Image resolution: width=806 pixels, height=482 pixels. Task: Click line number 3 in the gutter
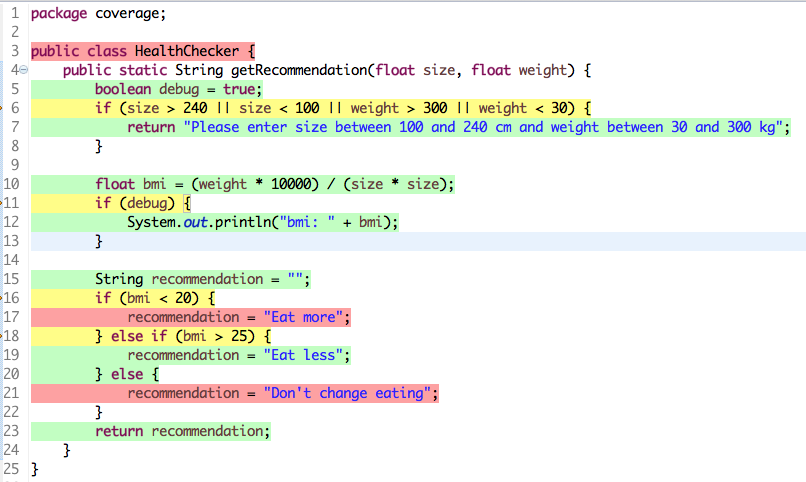coord(15,51)
